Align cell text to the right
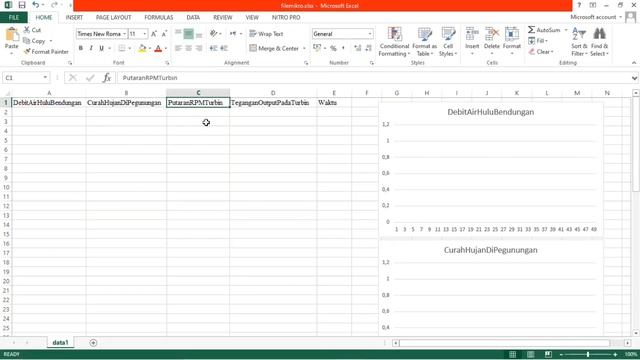Viewport: 640px width, 360px height. 199,48
